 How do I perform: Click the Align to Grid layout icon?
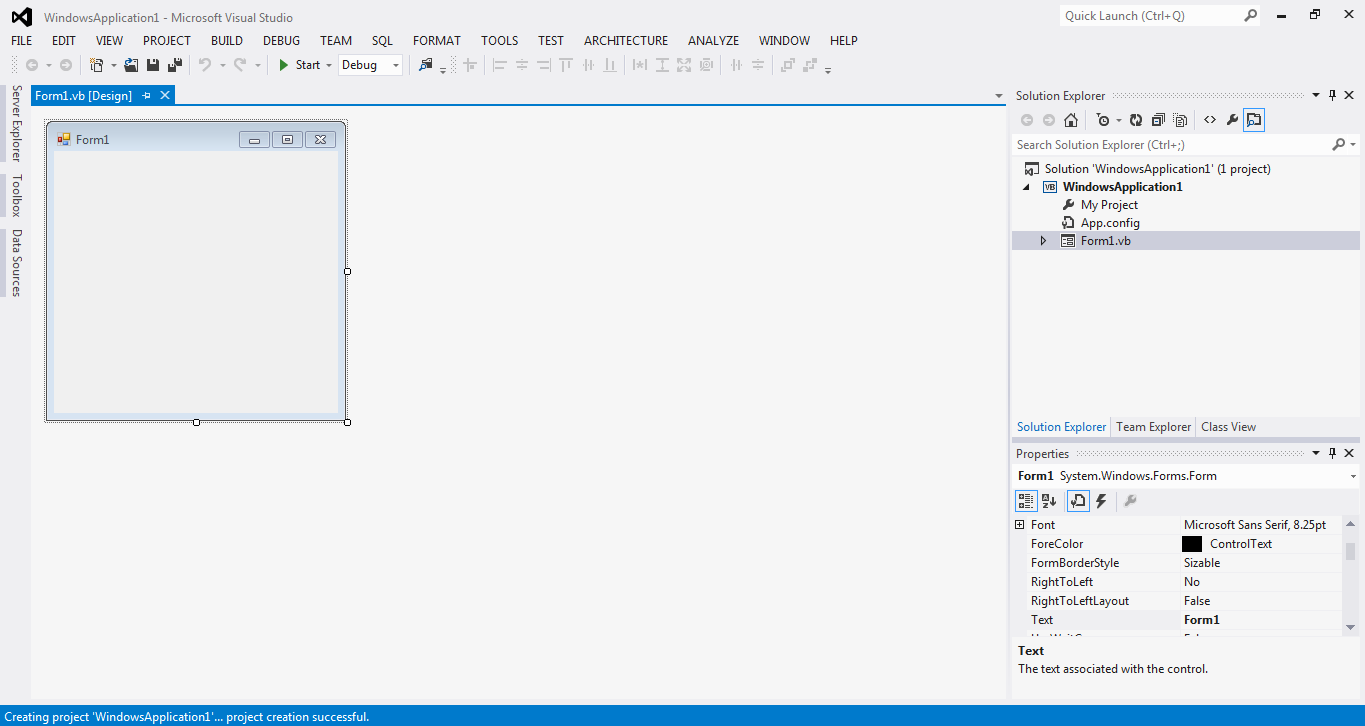[x=469, y=65]
